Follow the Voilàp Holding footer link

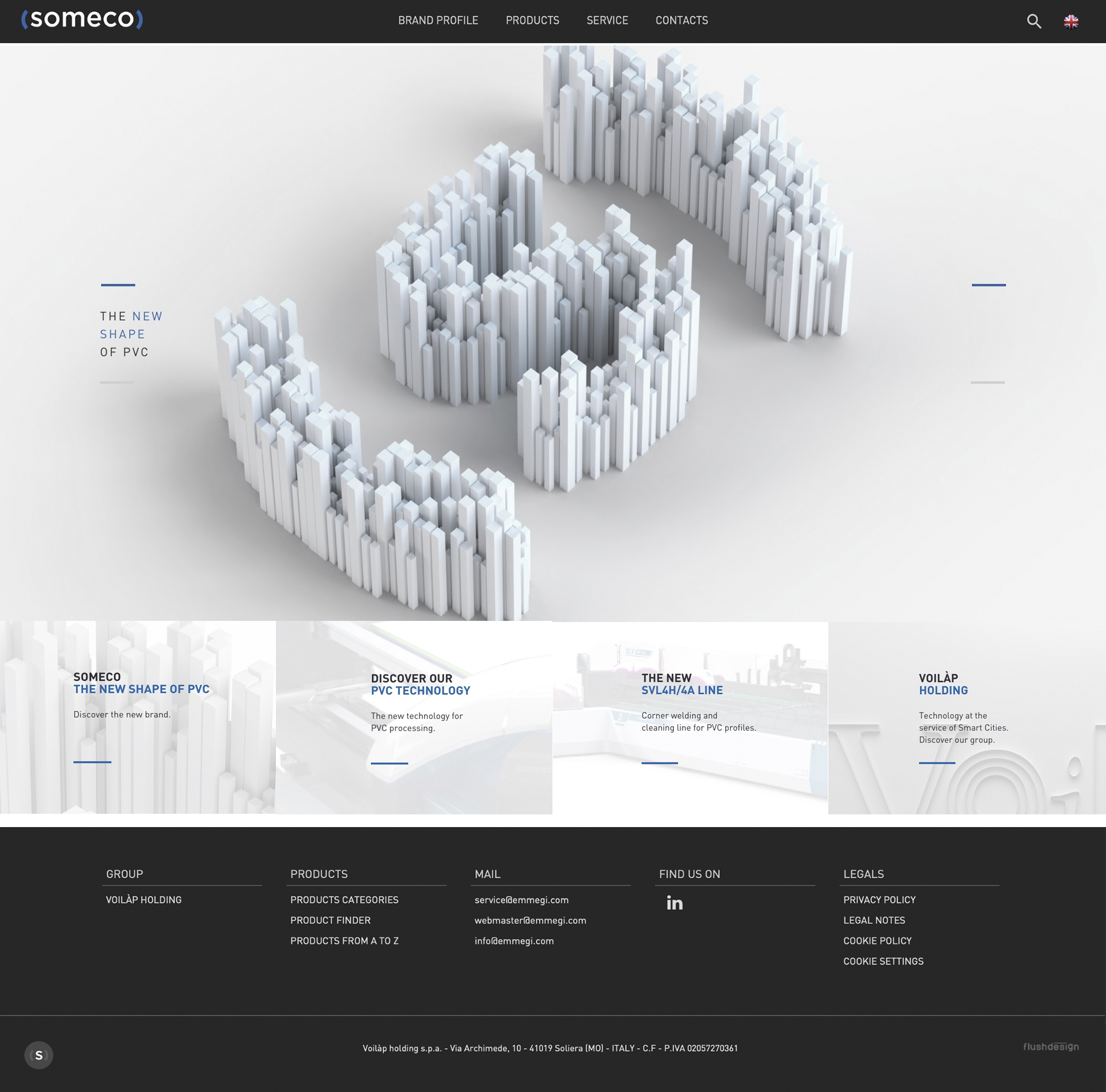pyautogui.click(x=143, y=900)
